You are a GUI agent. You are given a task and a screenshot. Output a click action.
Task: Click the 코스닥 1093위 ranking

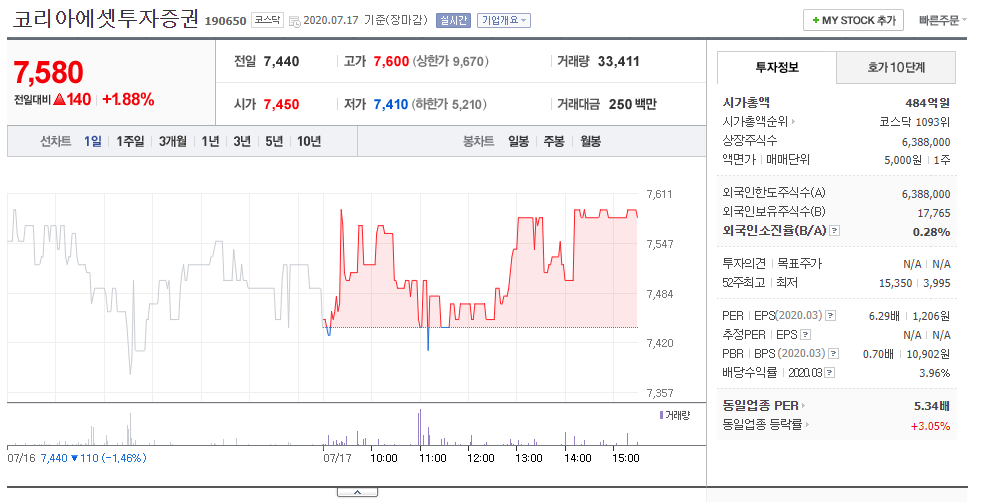[915, 122]
